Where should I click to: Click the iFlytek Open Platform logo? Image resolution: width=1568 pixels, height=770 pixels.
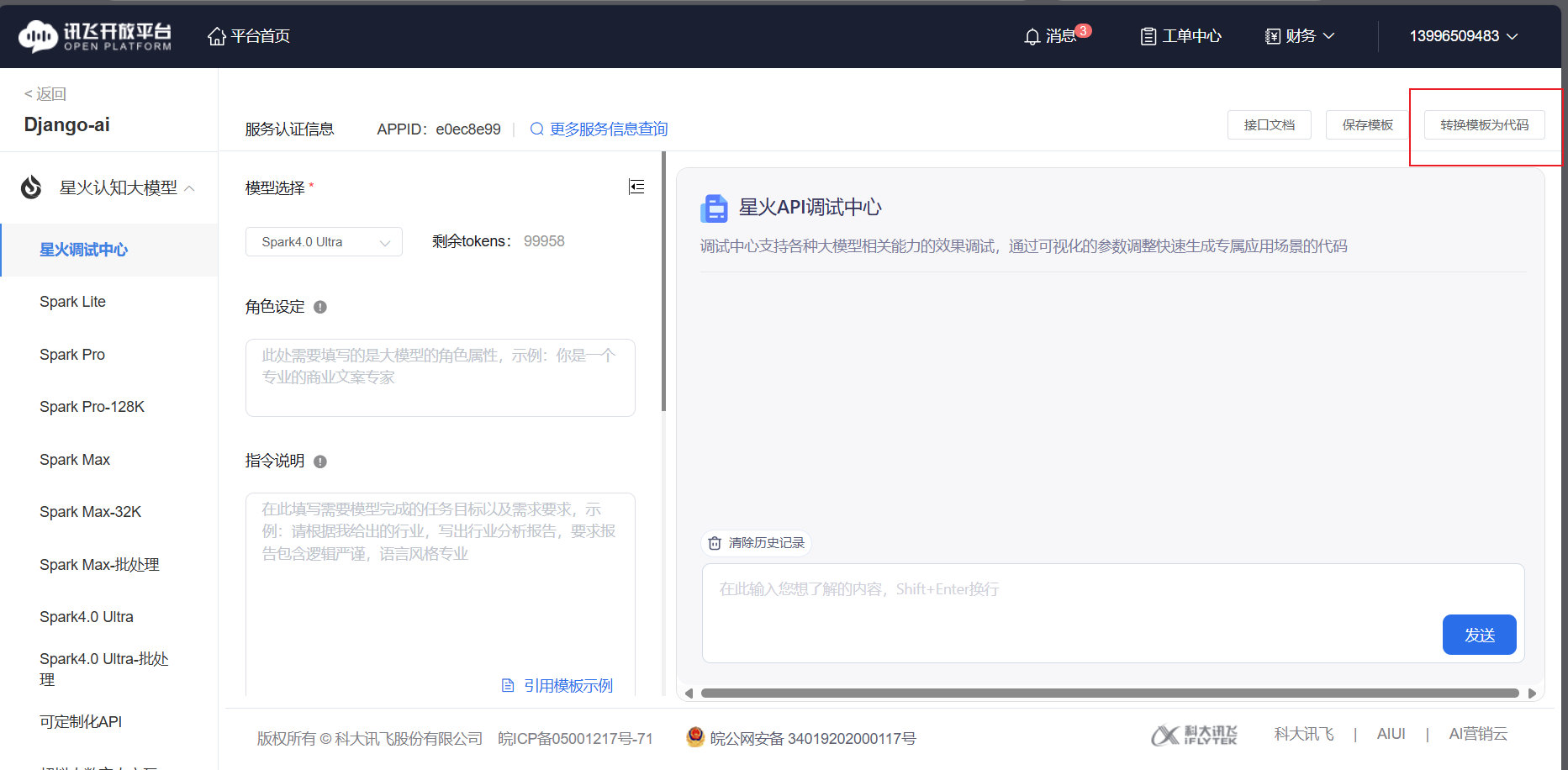[x=95, y=36]
